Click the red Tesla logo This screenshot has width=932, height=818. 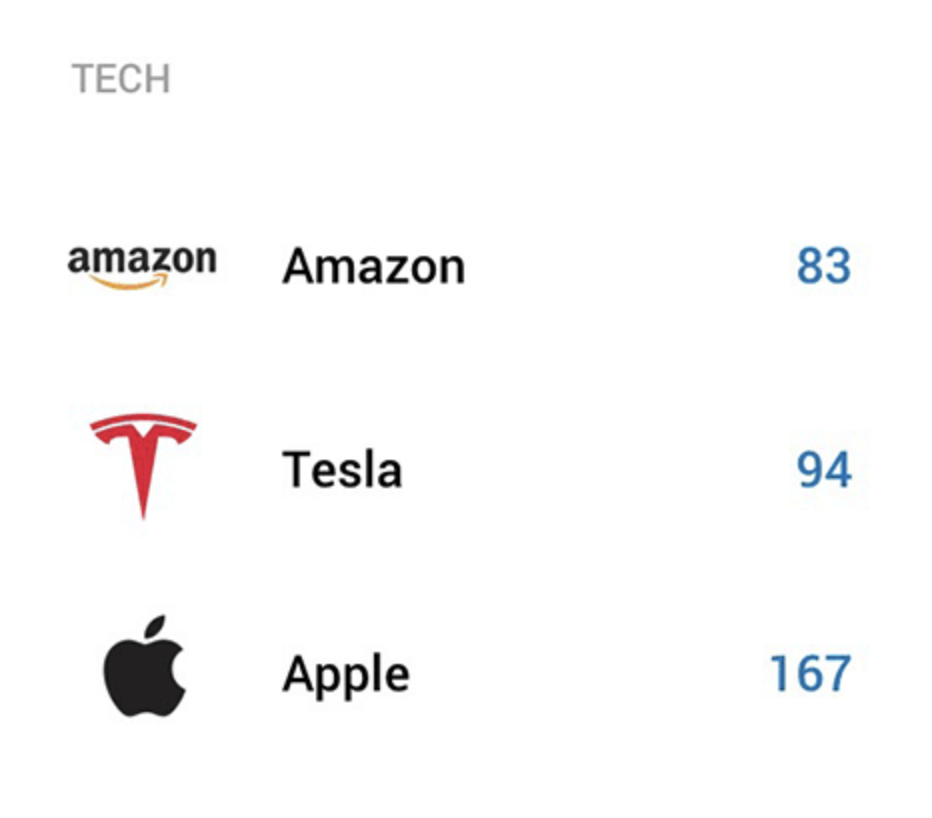pyautogui.click(x=143, y=466)
